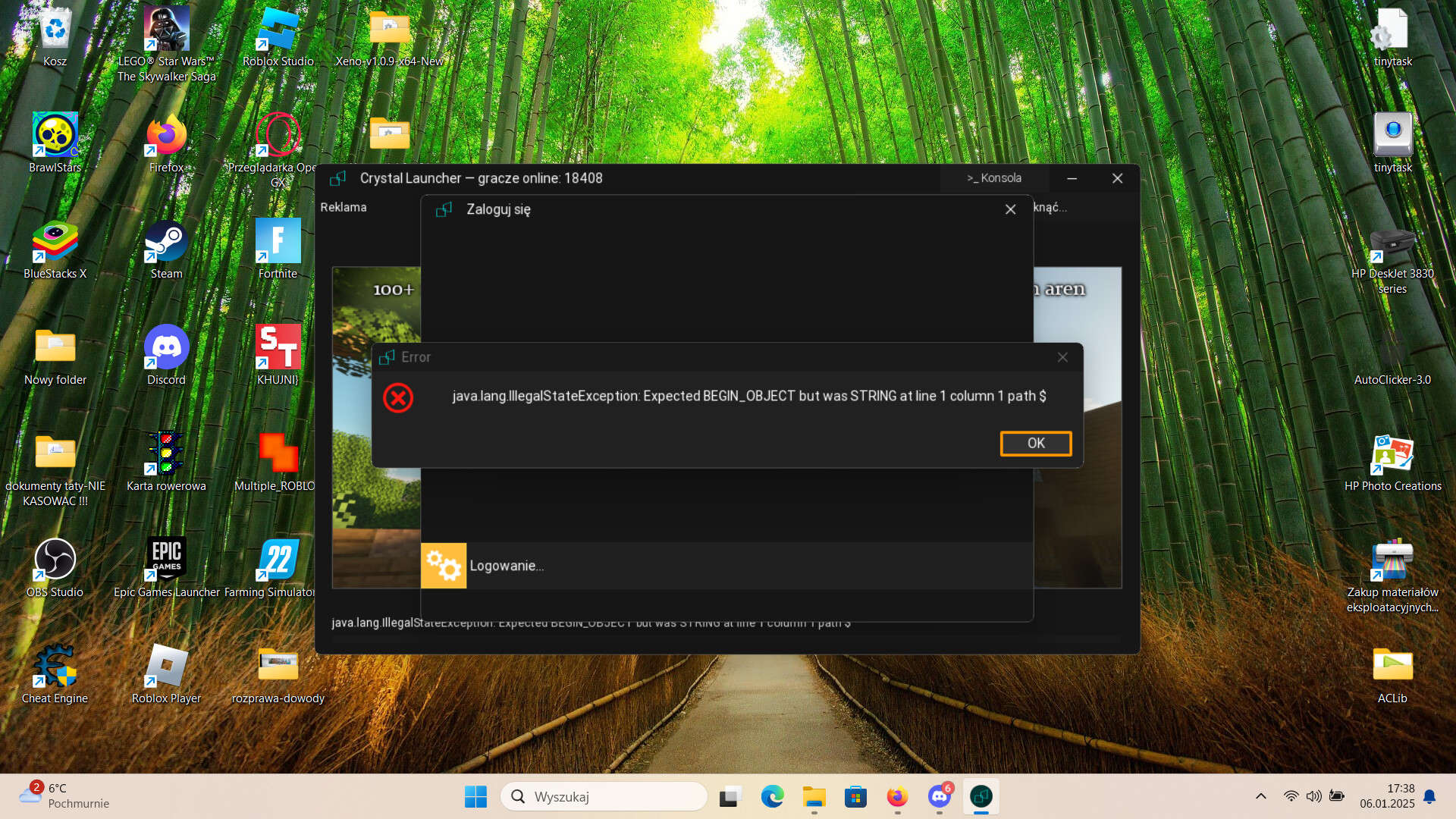Click Crystal Launcher icon in the taskbar
The width and height of the screenshot is (1456, 819).
[x=981, y=797]
